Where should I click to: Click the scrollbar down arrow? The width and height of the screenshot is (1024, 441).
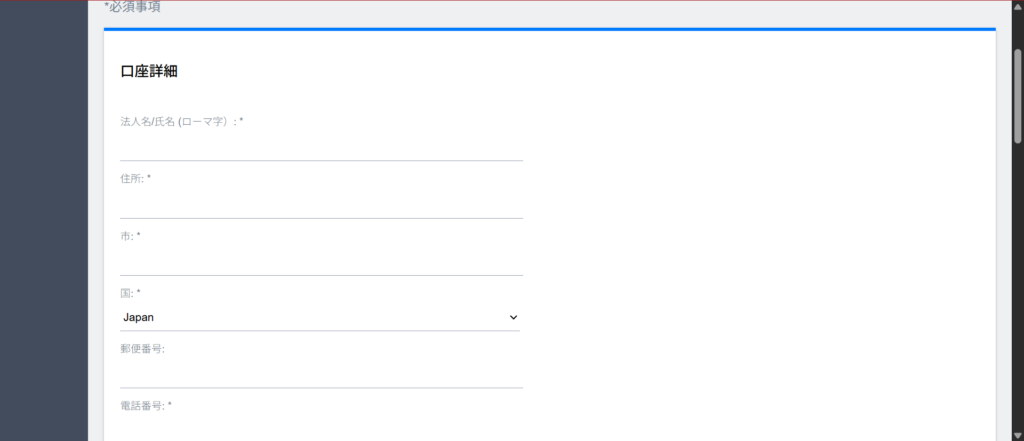point(1017,434)
